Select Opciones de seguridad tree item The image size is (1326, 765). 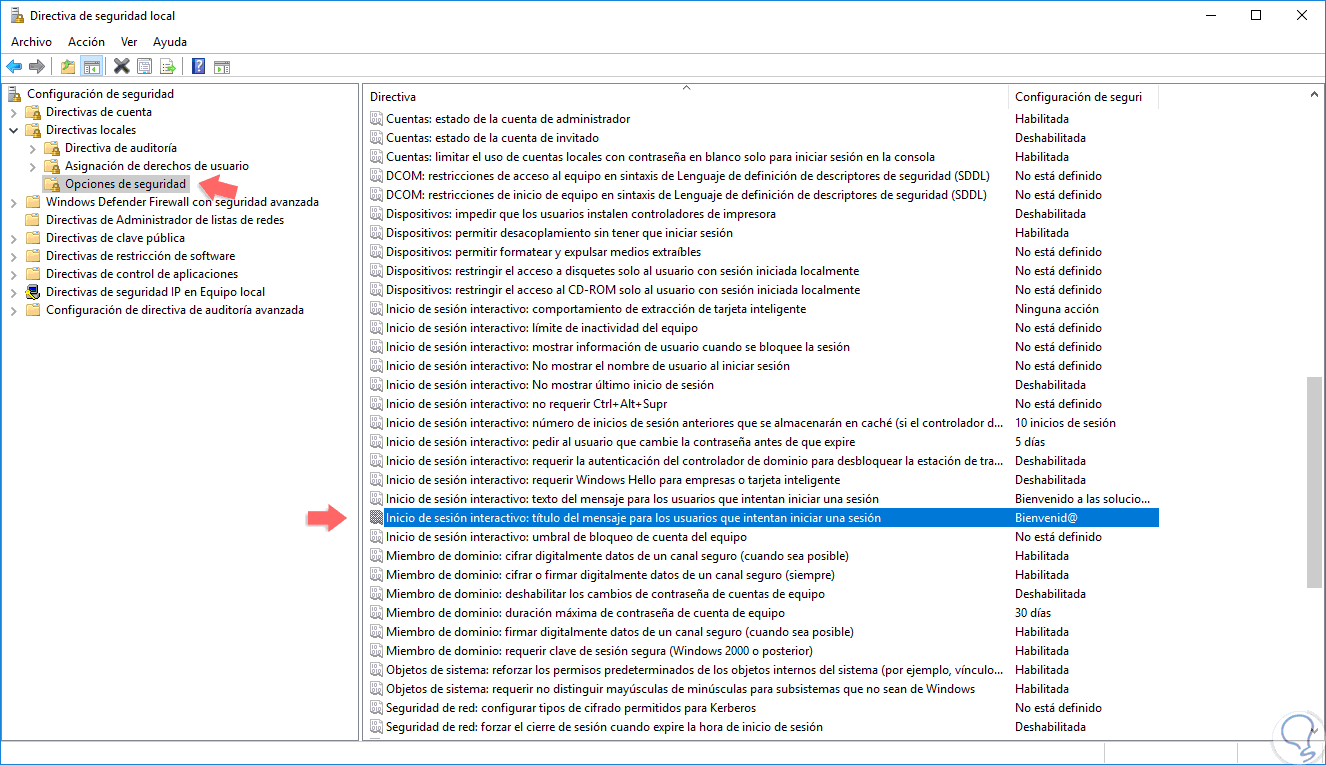(126, 184)
